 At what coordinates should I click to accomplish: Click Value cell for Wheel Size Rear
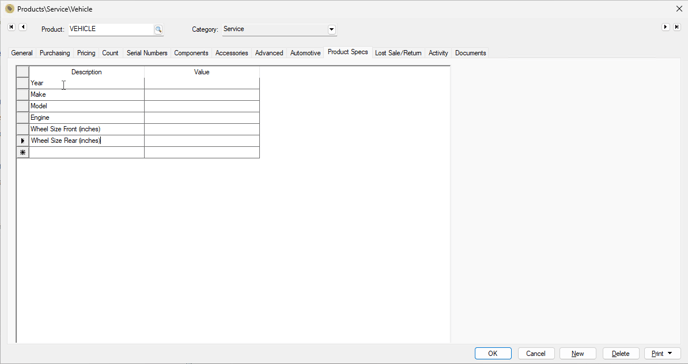pos(202,141)
